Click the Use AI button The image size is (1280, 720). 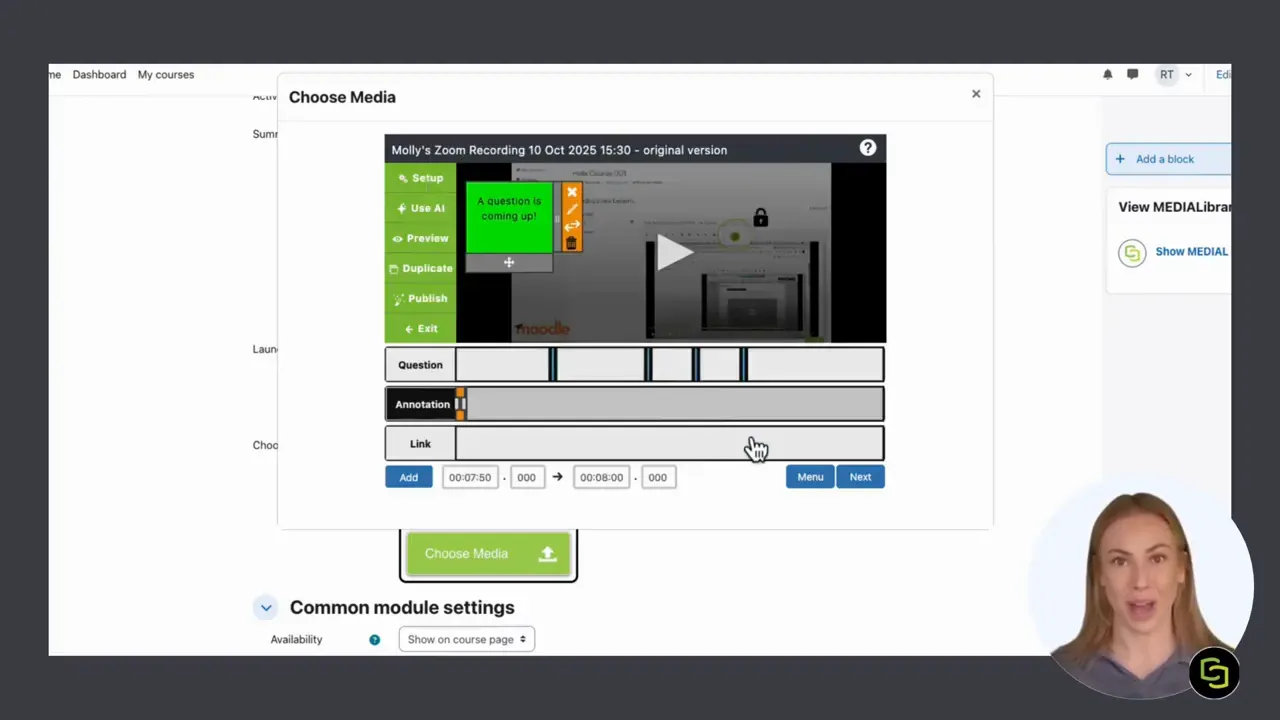tap(420, 208)
